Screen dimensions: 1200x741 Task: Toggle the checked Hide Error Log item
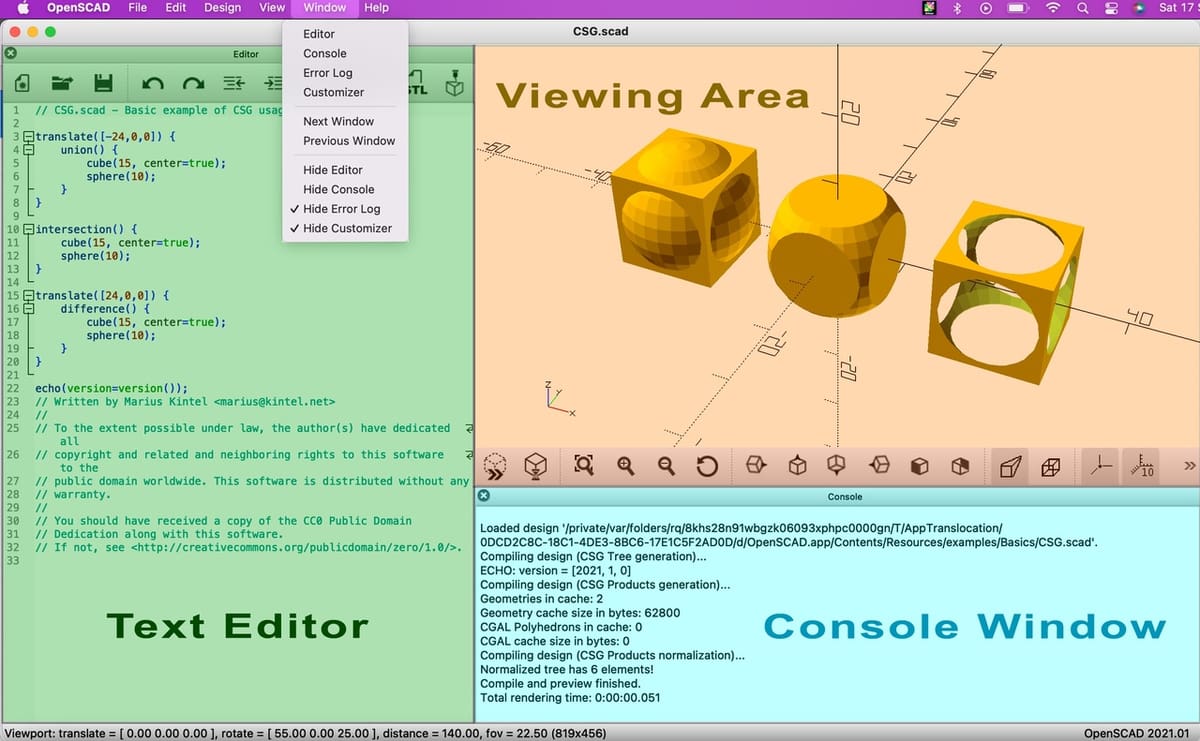click(341, 209)
